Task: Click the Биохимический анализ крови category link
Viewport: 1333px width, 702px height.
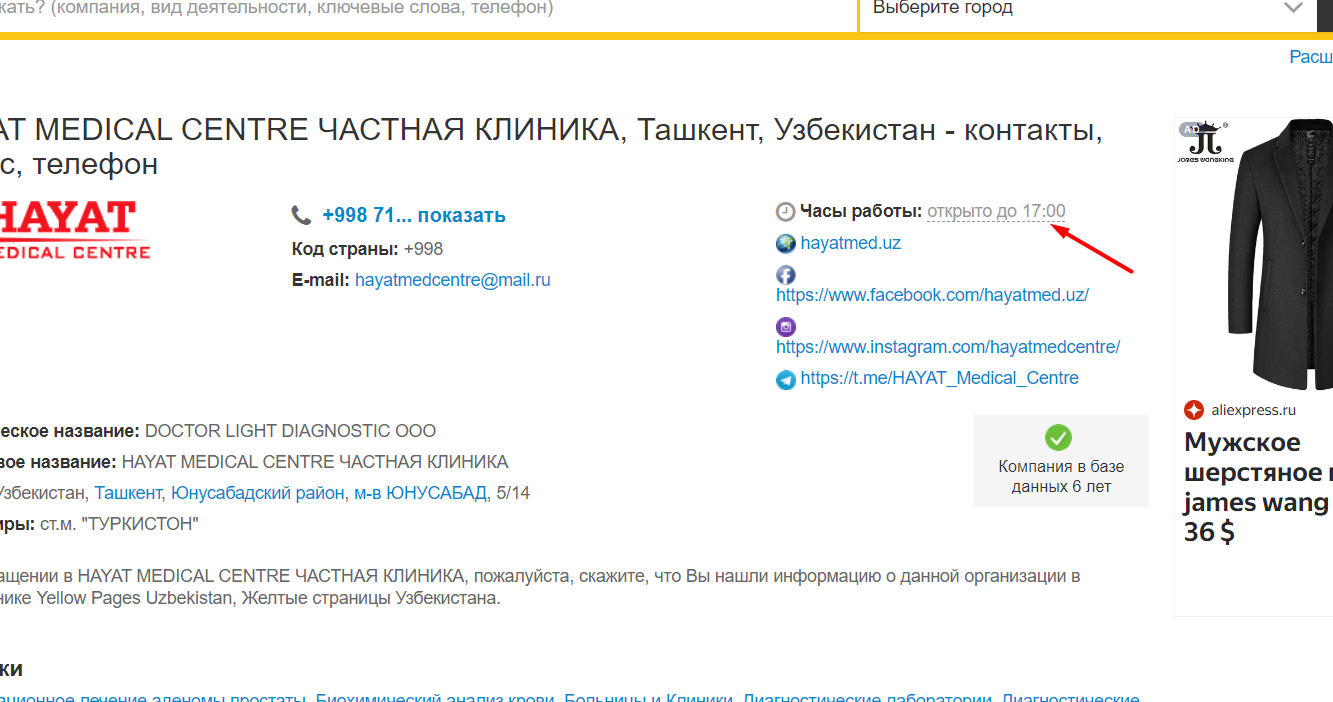Action: 435,700
